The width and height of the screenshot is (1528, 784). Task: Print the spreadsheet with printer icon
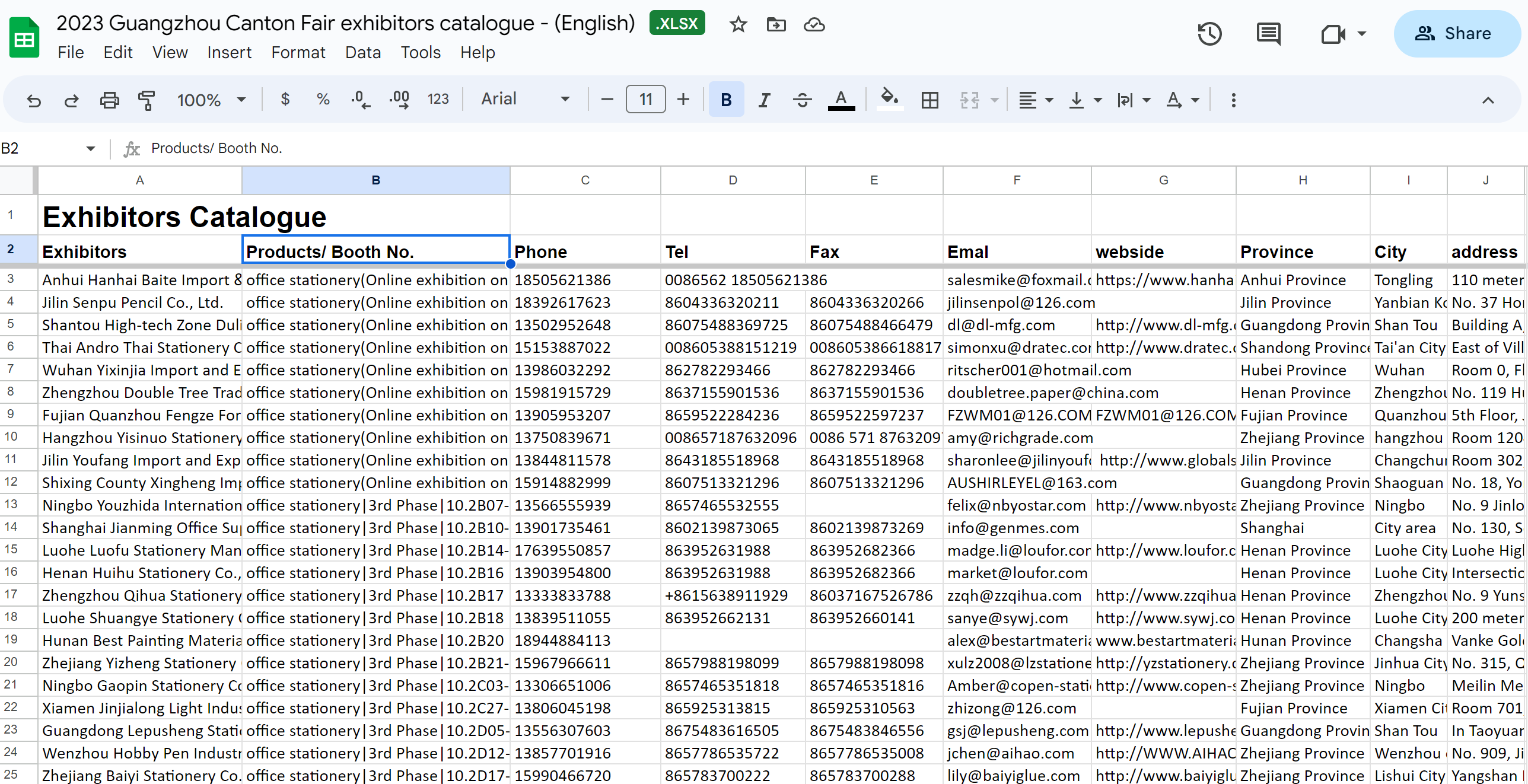click(x=109, y=100)
